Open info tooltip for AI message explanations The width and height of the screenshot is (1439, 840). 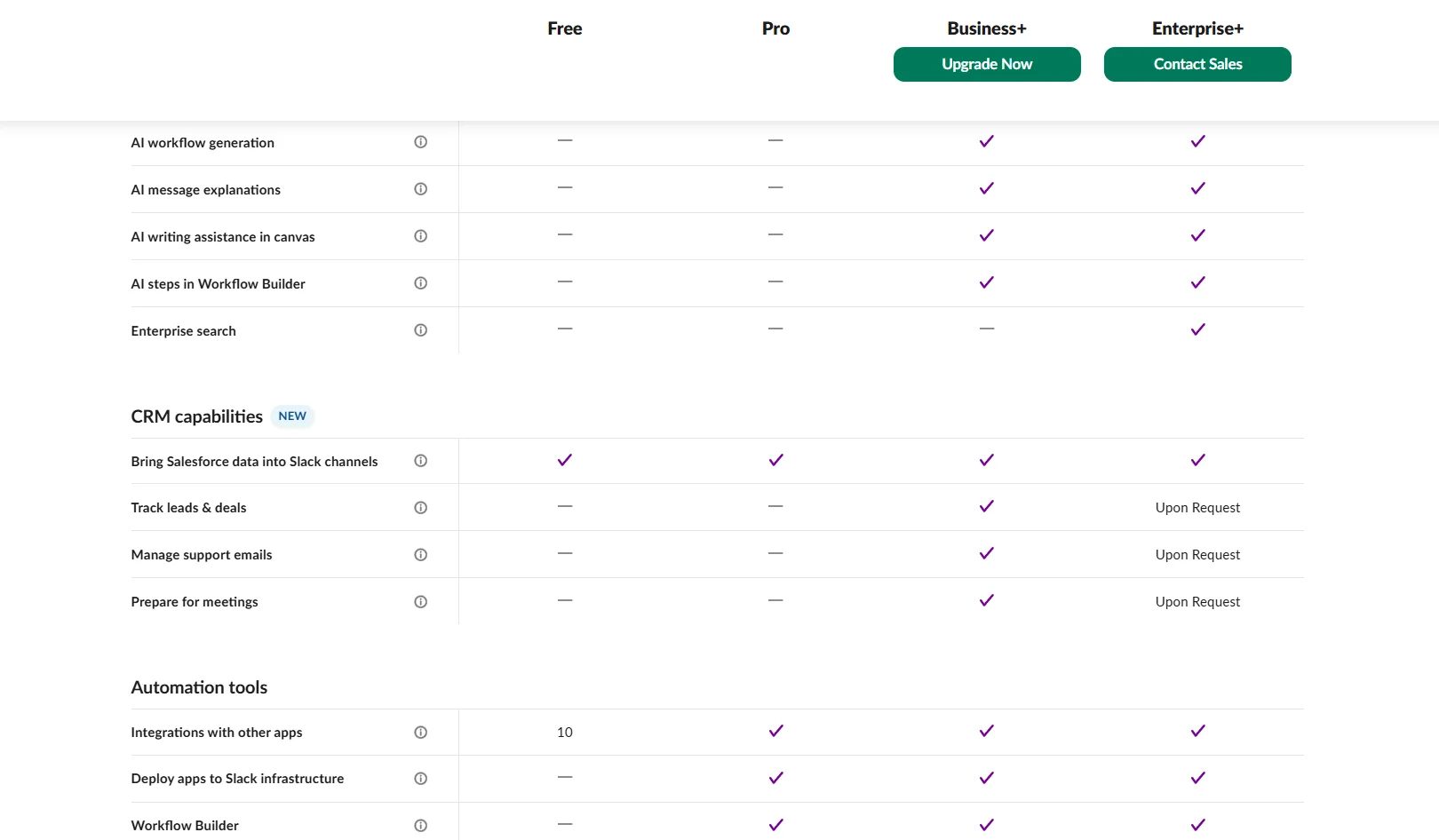point(421,189)
